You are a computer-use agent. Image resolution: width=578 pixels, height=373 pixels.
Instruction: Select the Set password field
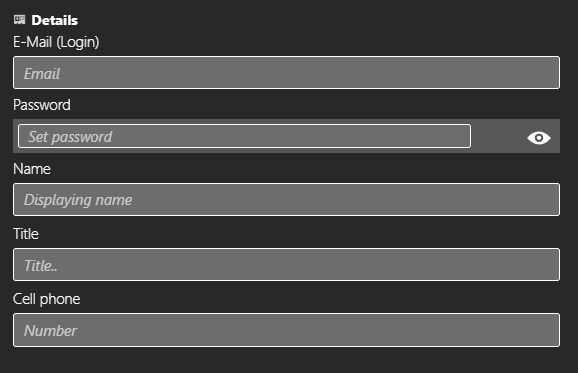[x=244, y=136]
